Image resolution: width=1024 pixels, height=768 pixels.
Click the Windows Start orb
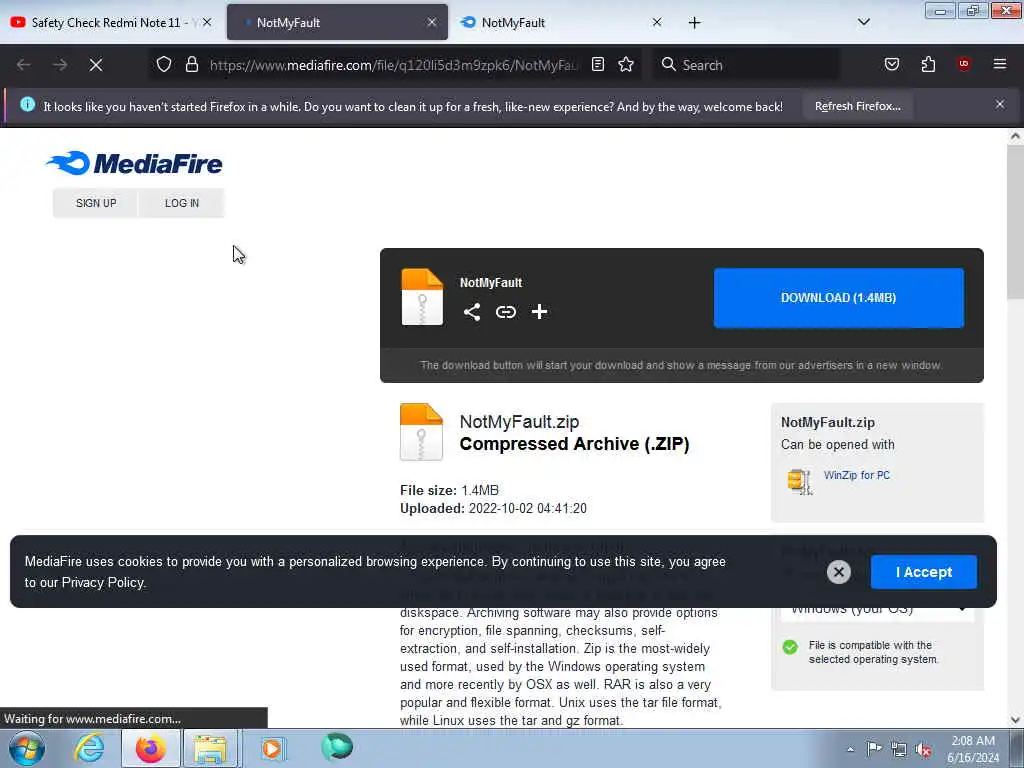coord(27,748)
